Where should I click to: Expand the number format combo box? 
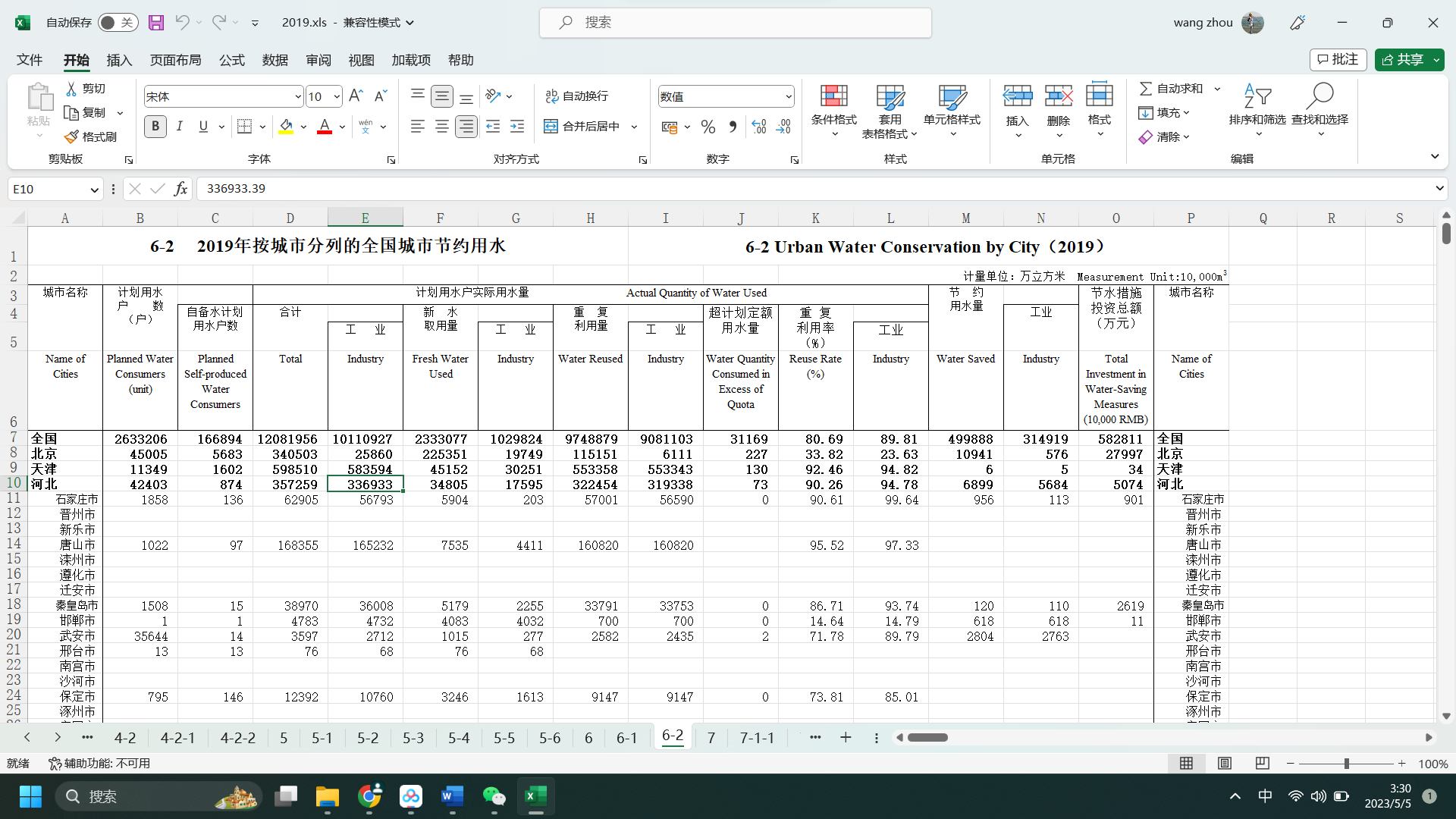click(789, 97)
